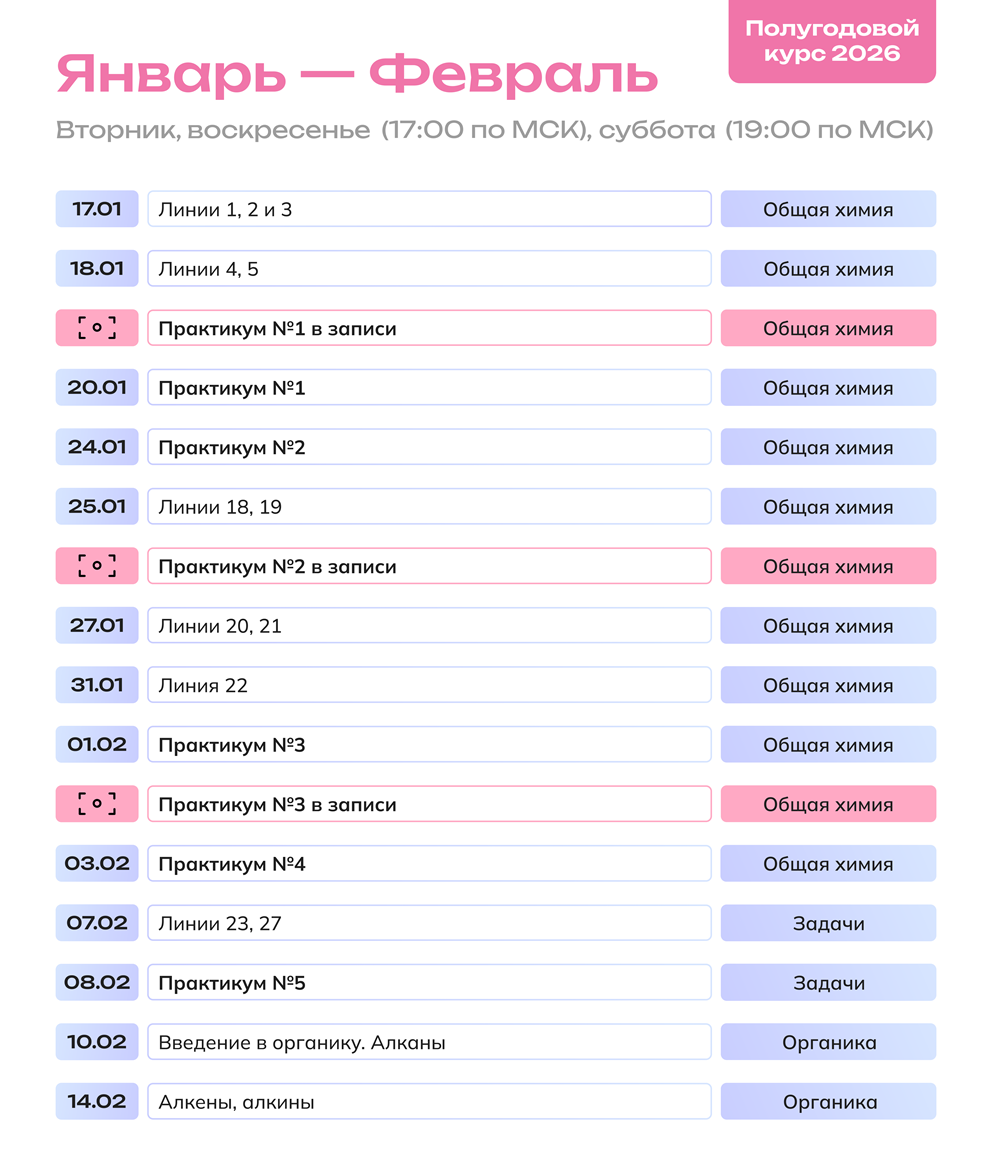
Task: Click the 17.01 date label
Action: pos(97,209)
